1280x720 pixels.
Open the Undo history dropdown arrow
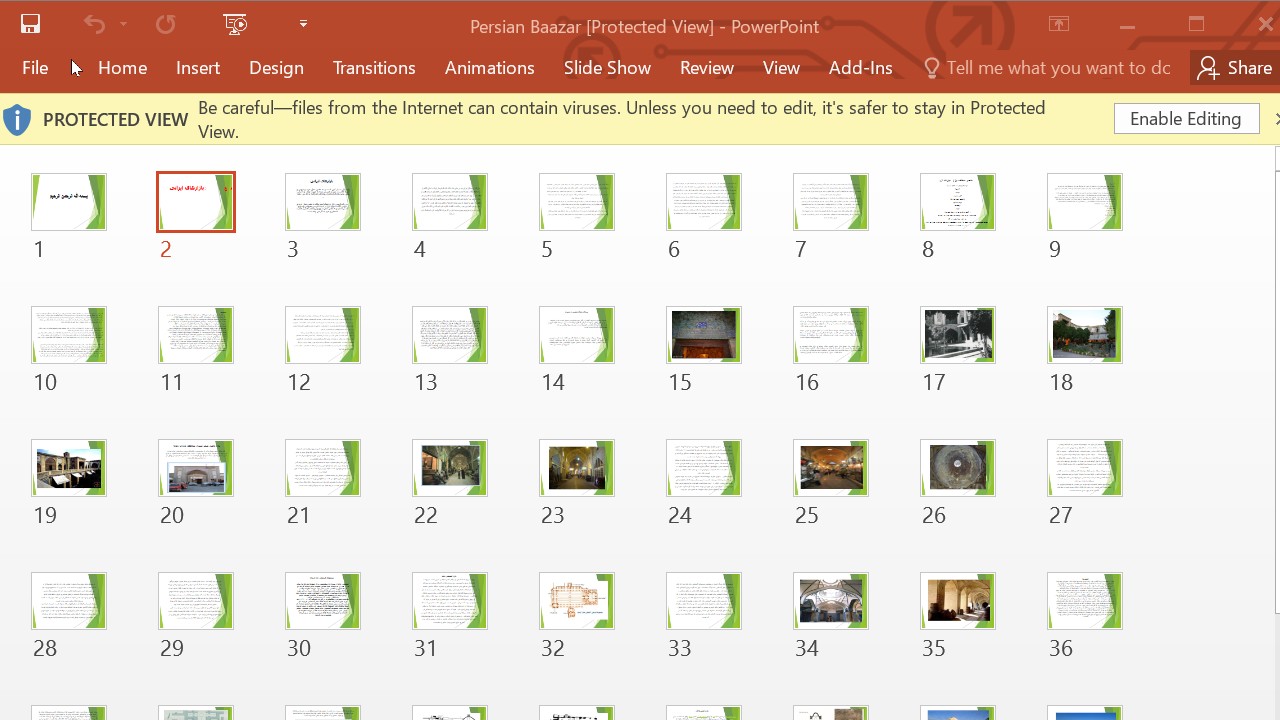pyautogui.click(x=123, y=24)
